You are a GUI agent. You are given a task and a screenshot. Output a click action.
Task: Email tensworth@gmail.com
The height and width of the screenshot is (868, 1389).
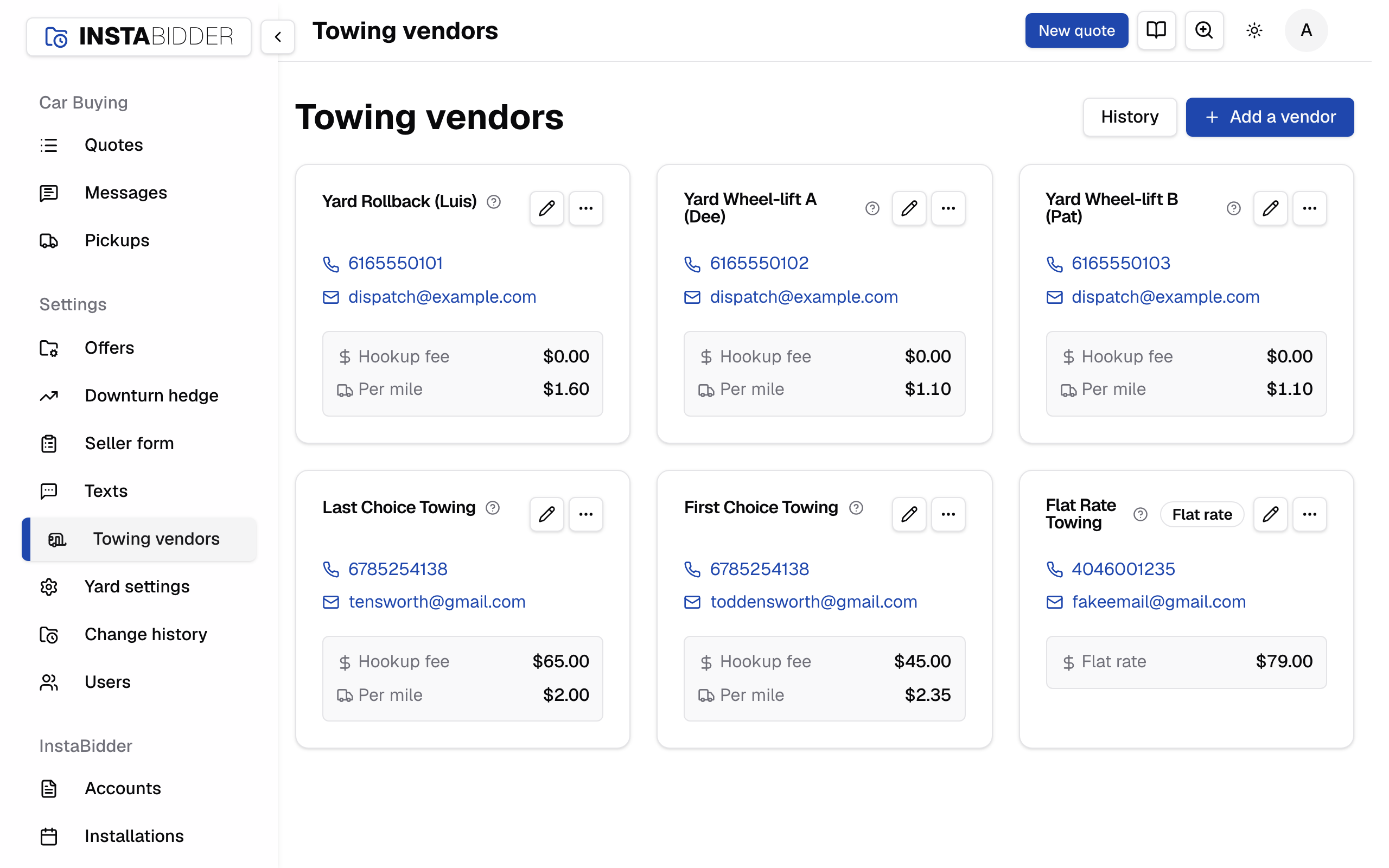[x=437, y=602]
